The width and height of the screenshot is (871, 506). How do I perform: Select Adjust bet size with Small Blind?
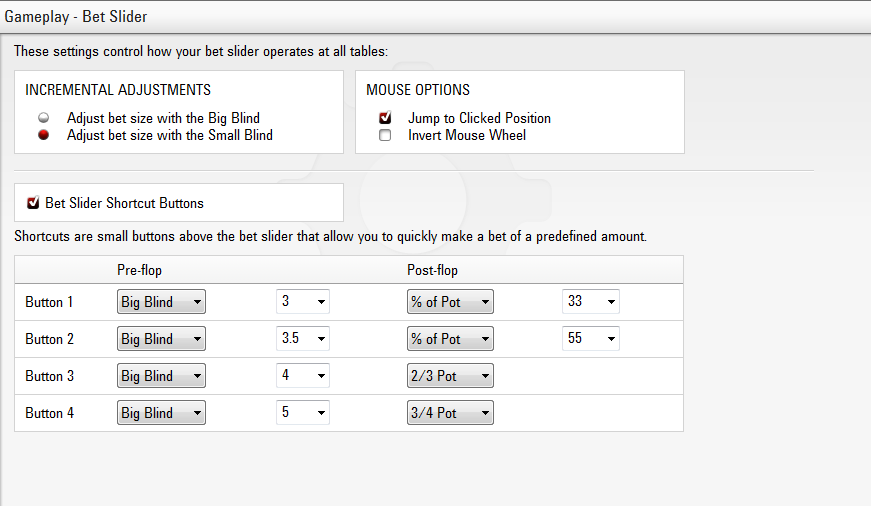click(x=43, y=135)
